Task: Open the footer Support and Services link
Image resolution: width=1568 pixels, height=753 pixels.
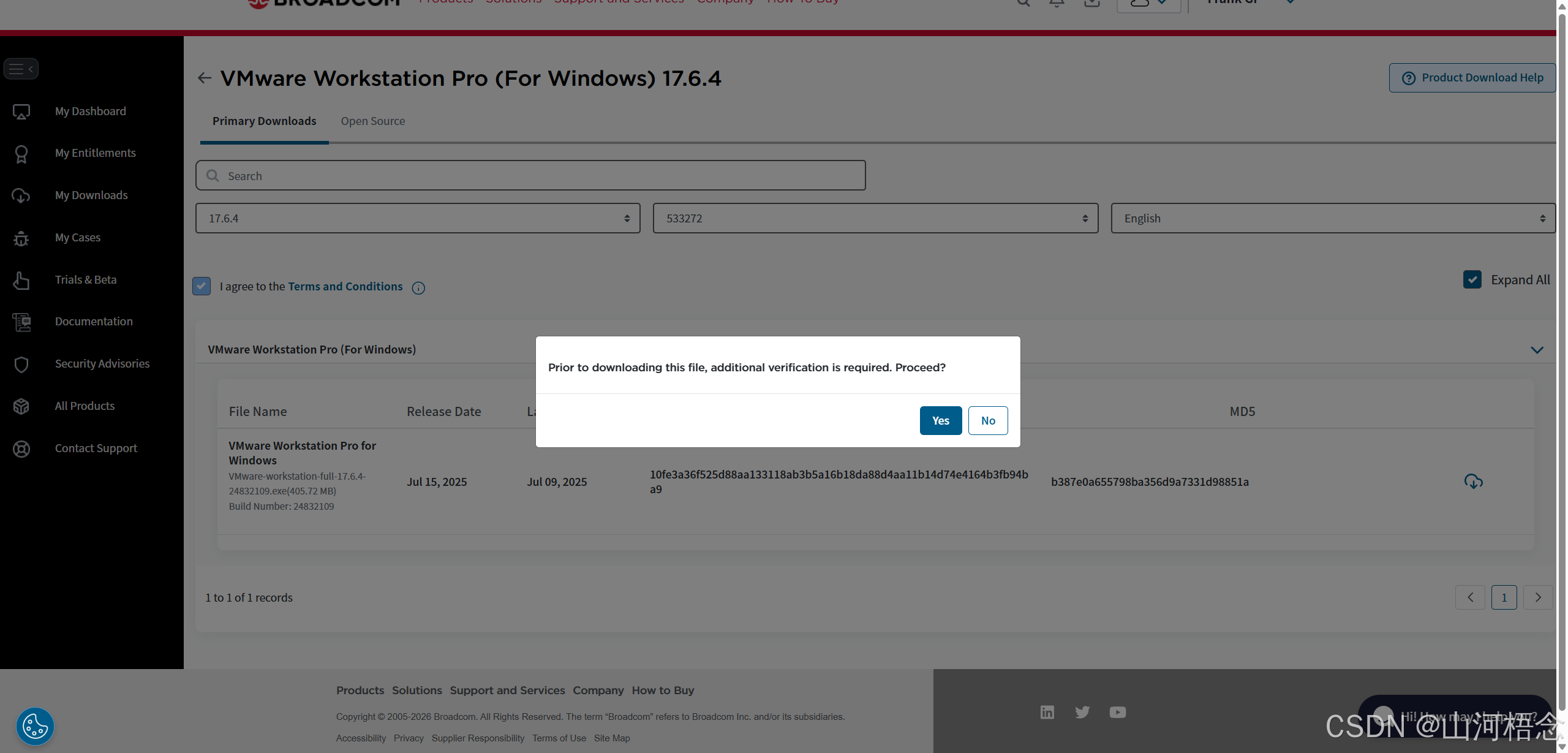Action: [x=508, y=691]
